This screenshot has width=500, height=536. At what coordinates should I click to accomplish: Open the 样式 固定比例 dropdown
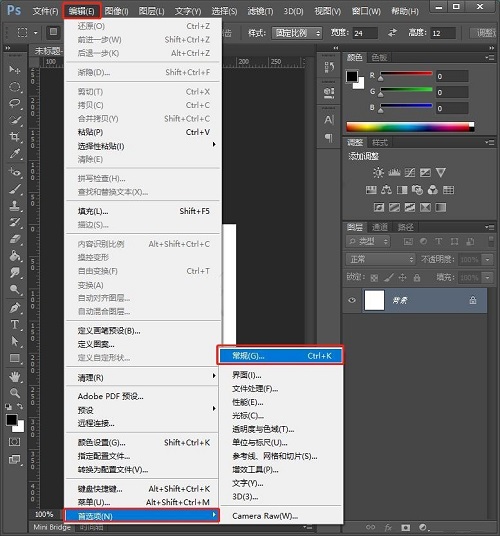click(x=297, y=33)
